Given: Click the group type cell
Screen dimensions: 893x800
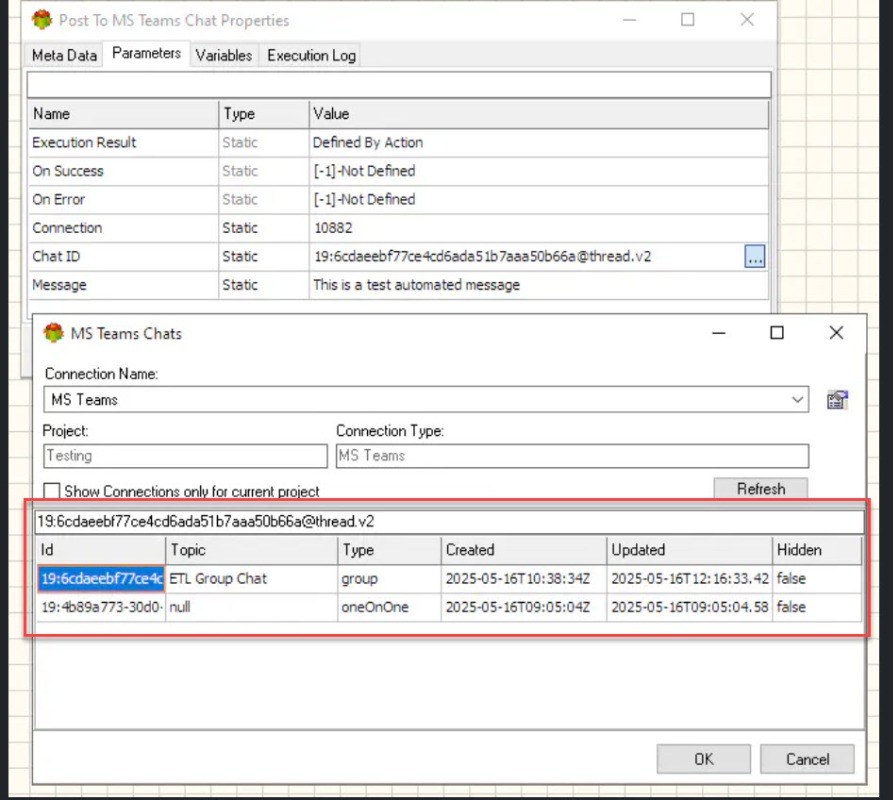Looking at the screenshot, I should pyautogui.click(x=389, y=579).
